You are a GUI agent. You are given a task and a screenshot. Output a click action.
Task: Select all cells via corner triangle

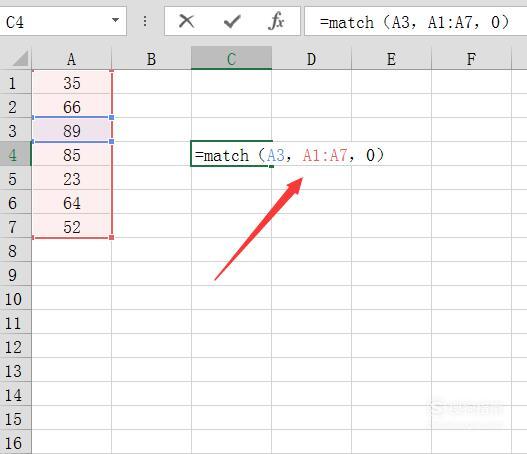click(x=20, y=58)
